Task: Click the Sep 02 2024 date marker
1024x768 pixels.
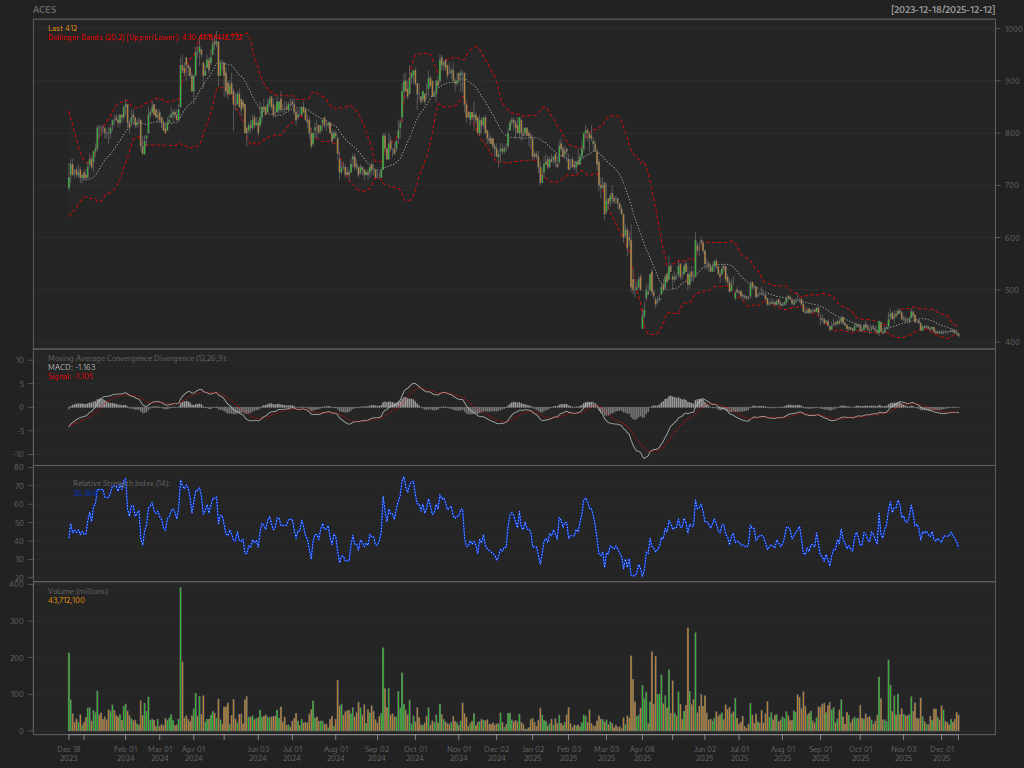Action: tap(377, 754)
